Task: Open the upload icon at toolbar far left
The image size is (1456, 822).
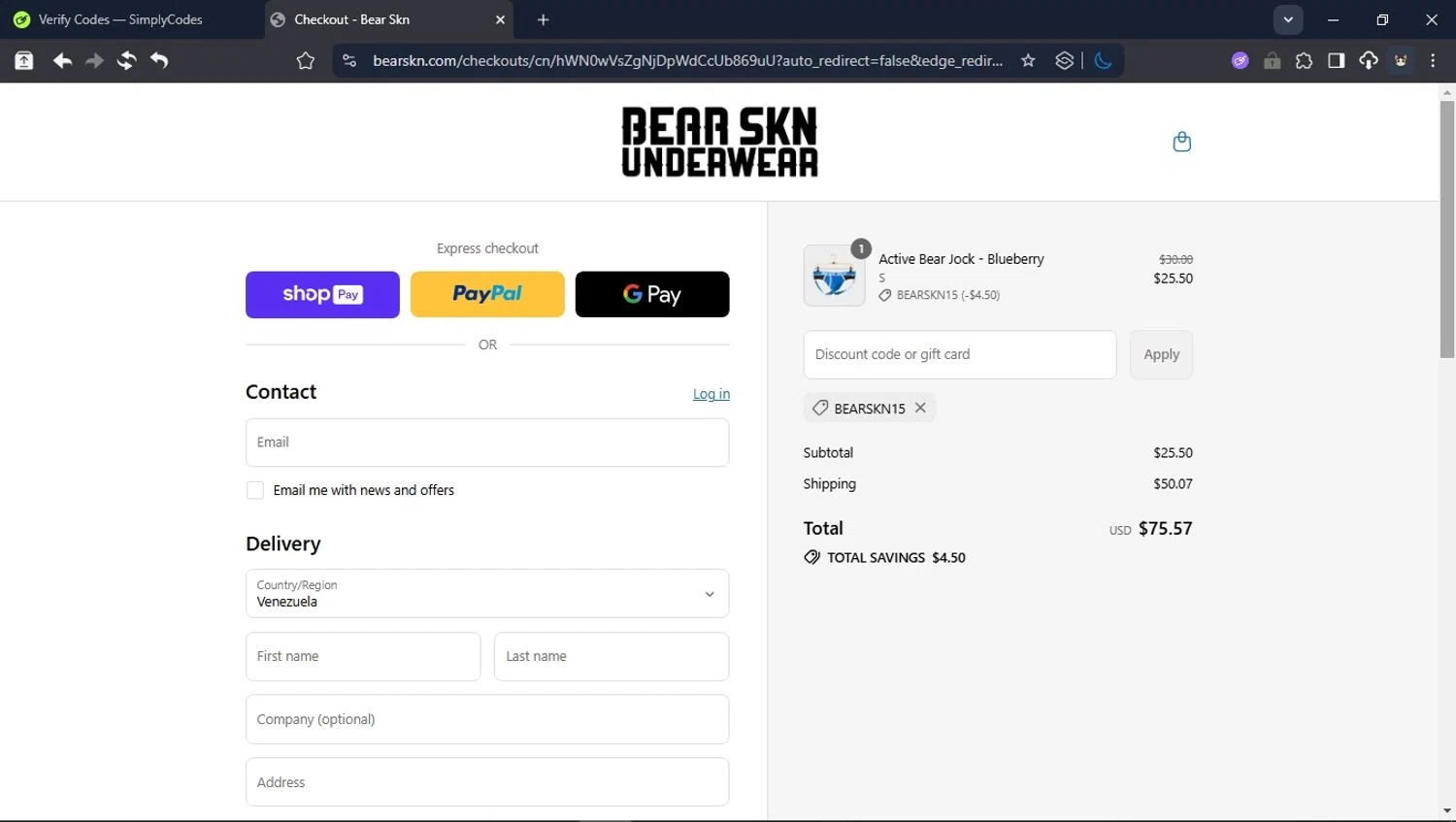Action: pyautogui.click(x=24, y=60)
